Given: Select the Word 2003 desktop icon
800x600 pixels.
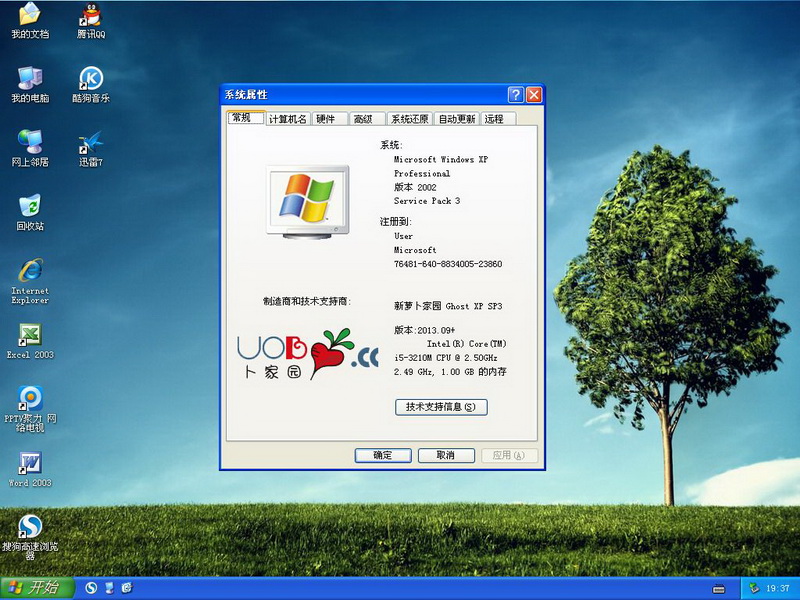Looking at the screenshot, I should click(x=30, y=464).
